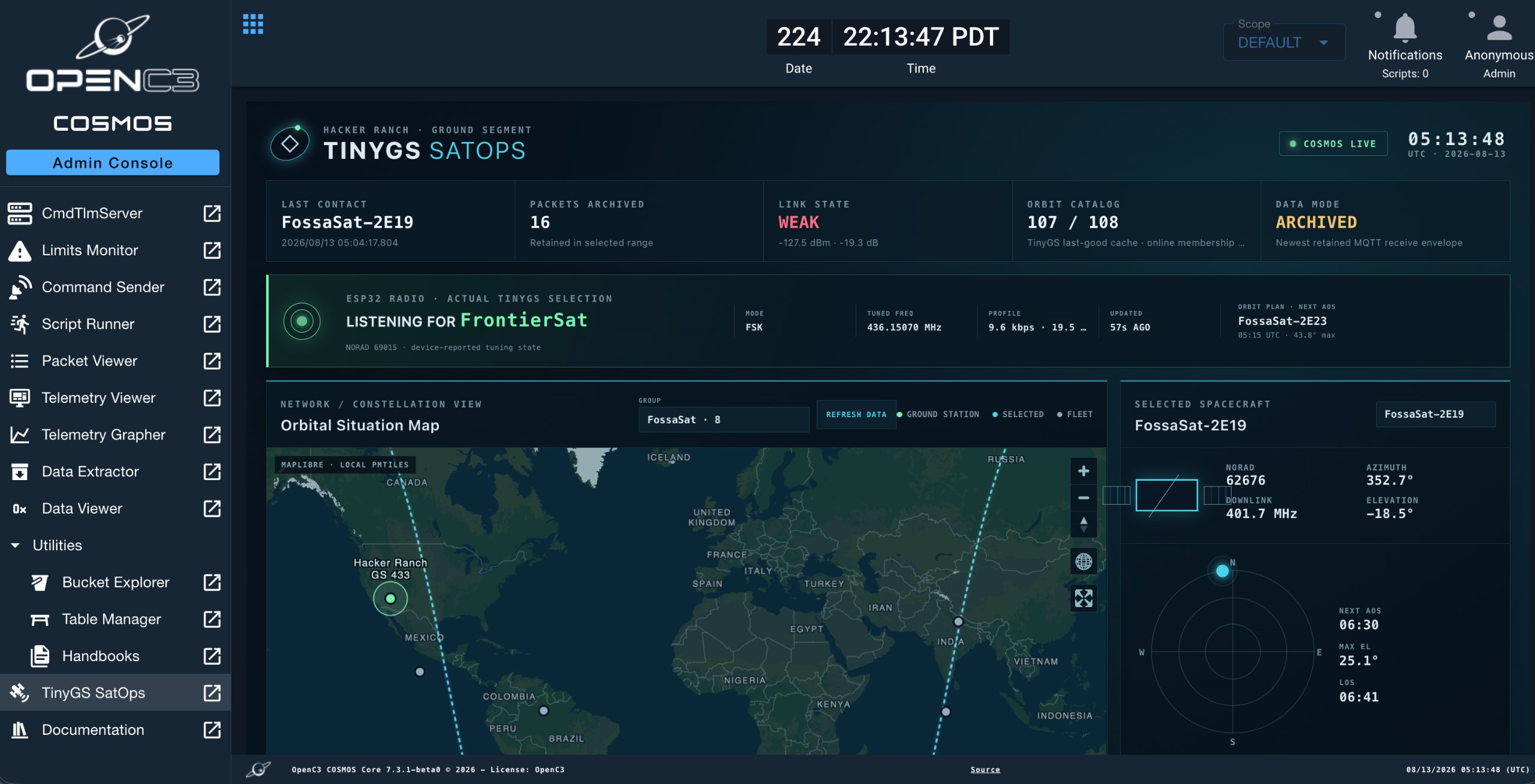Go to Data Extractor
The height and width of the screenshot is (784, 1535).
coord(91,472)
